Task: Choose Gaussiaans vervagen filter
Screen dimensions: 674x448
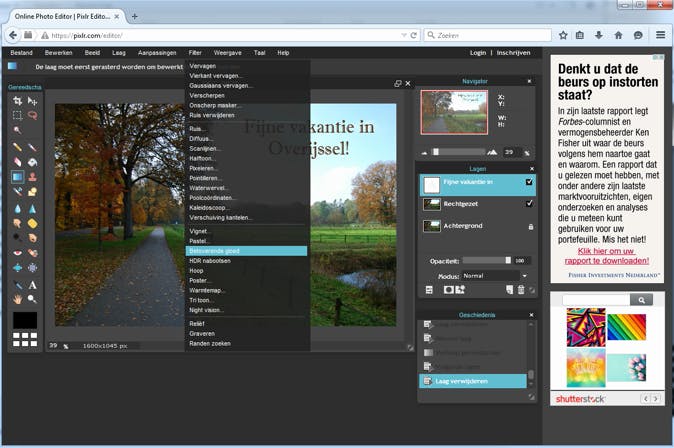Action: 246,86
